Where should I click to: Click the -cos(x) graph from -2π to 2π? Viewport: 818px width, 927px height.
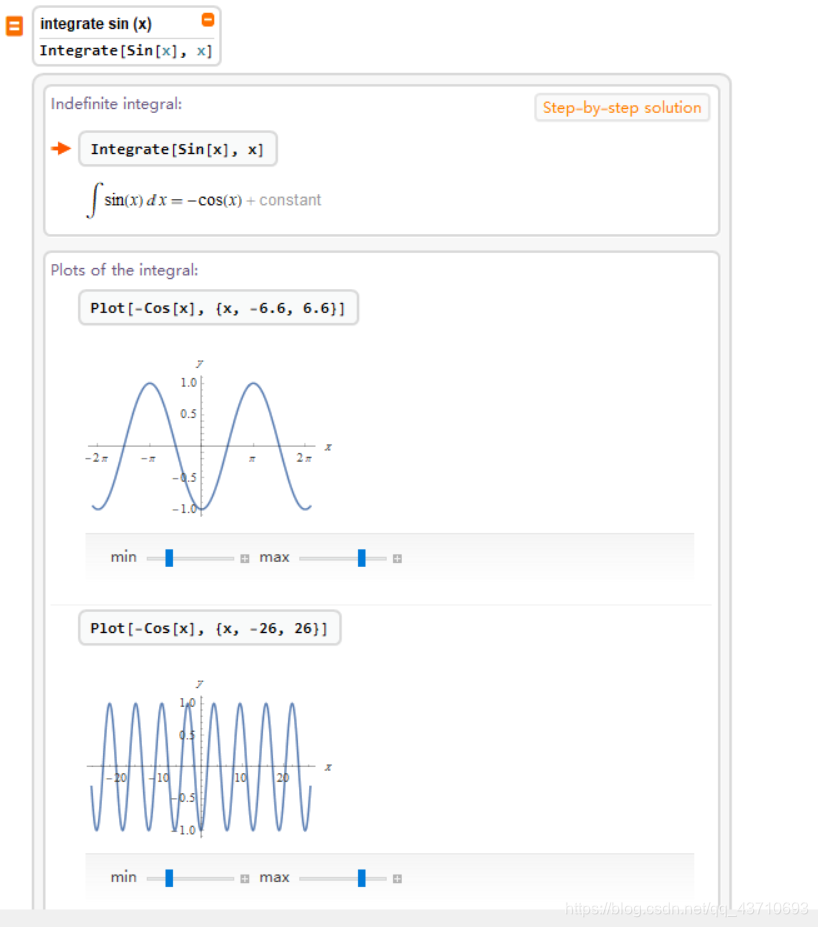click(x=202, y=445)
